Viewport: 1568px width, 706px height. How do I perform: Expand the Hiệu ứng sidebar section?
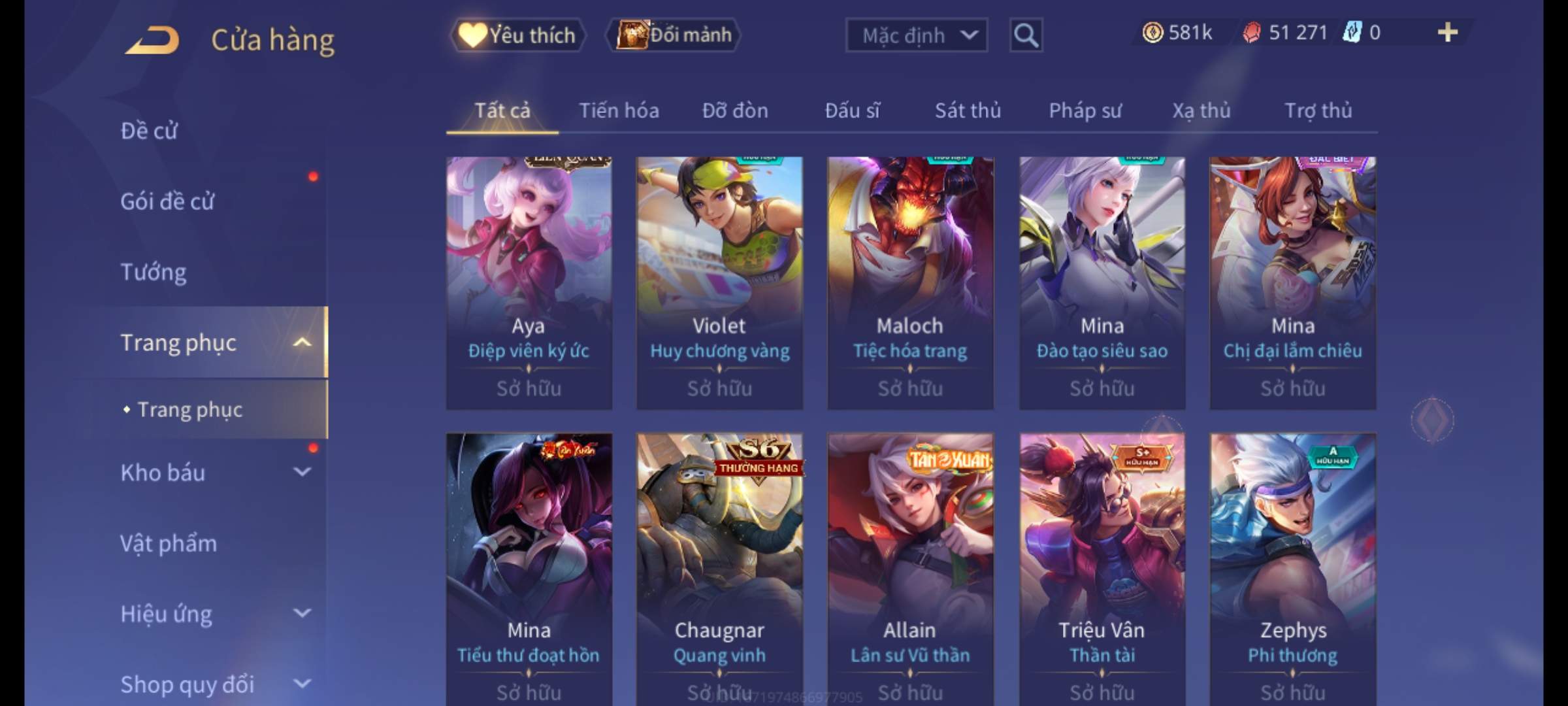(x=302, y=613)
